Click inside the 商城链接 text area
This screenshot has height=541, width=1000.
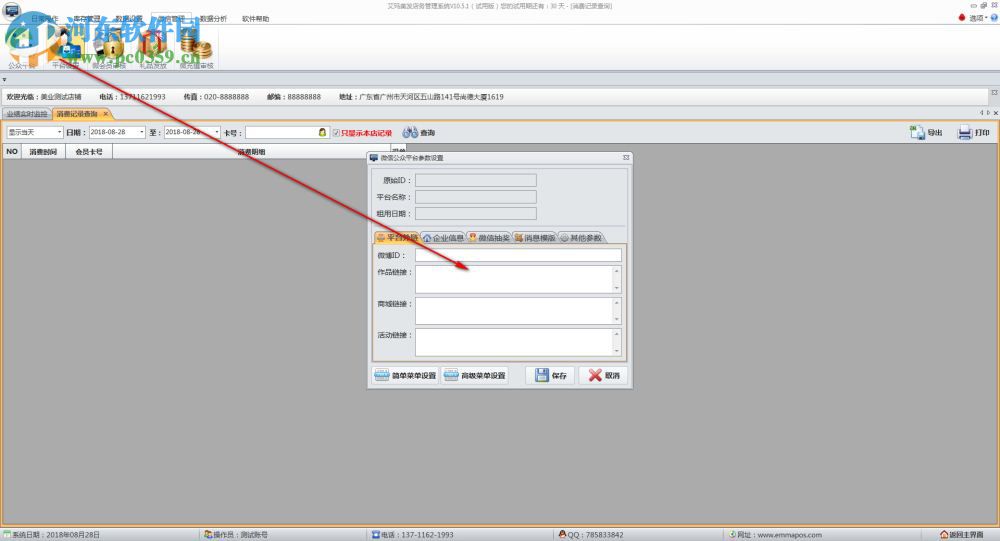click(x=513, y=311)
